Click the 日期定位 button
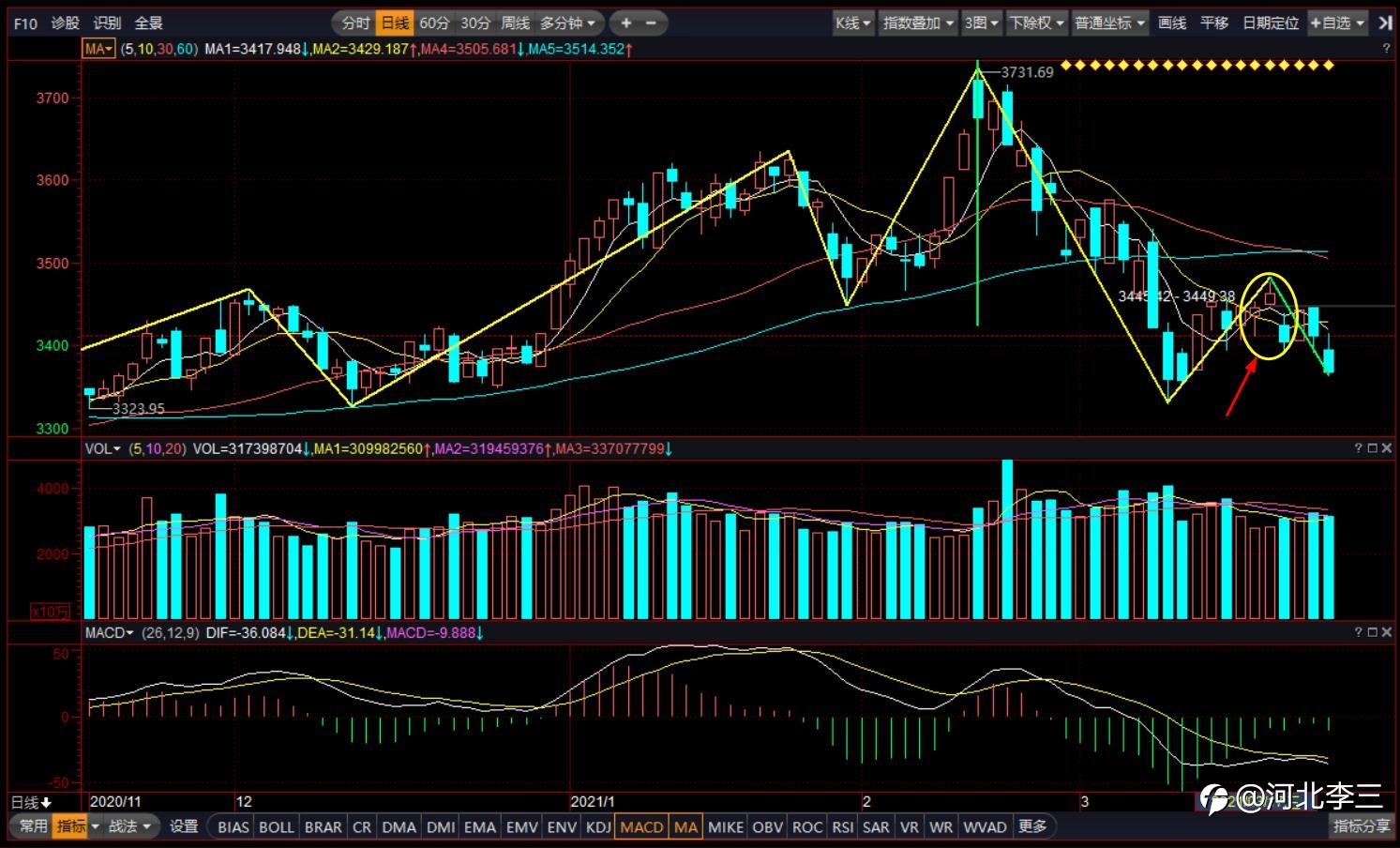 click(x=1271, y=23)
